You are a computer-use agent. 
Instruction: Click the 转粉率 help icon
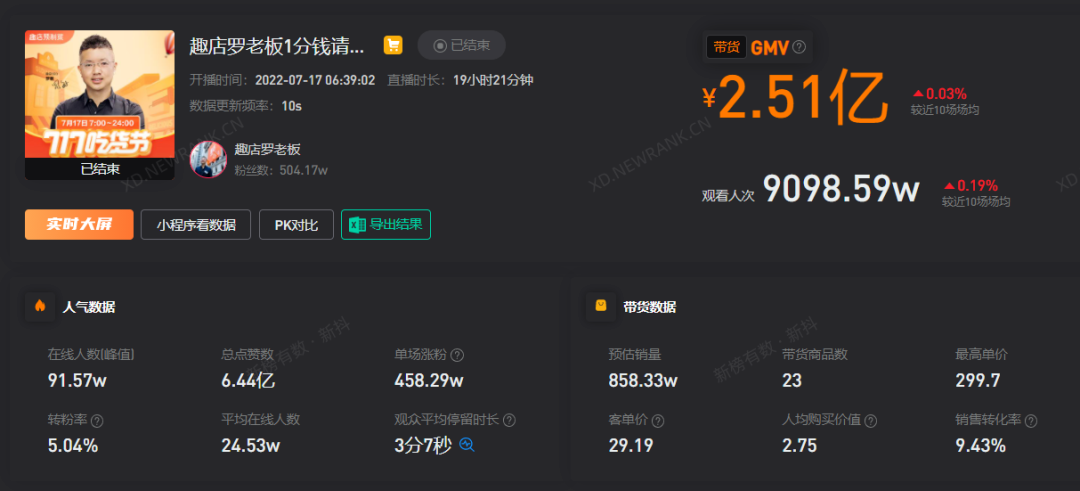click(x=97, y=421)
